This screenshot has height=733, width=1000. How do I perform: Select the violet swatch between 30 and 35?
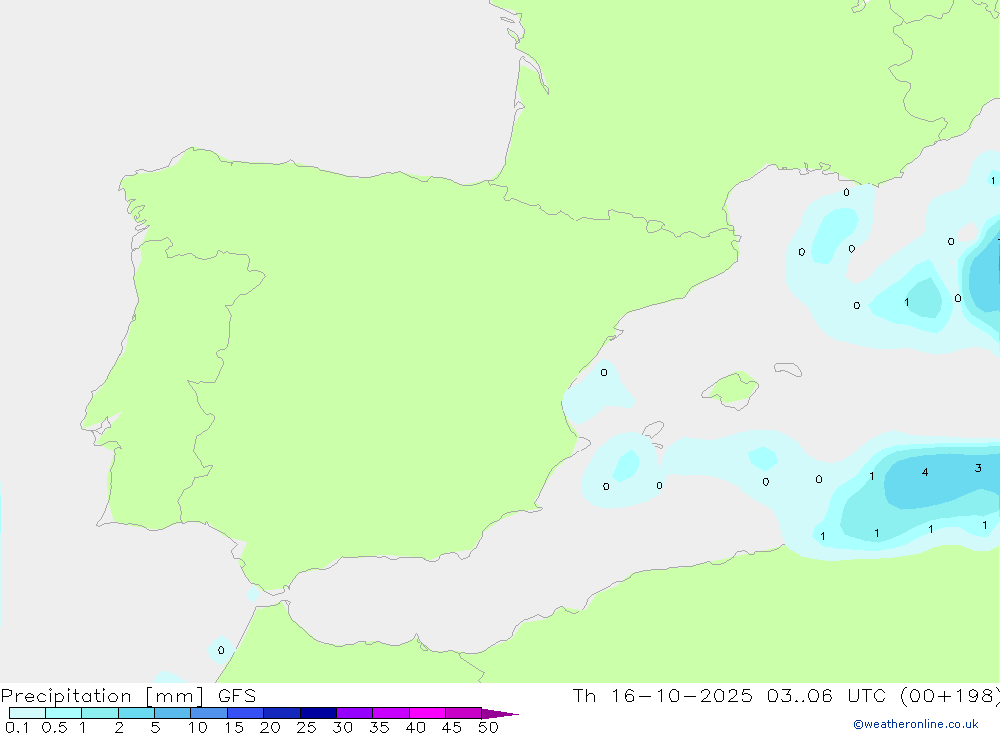[355, 713]
